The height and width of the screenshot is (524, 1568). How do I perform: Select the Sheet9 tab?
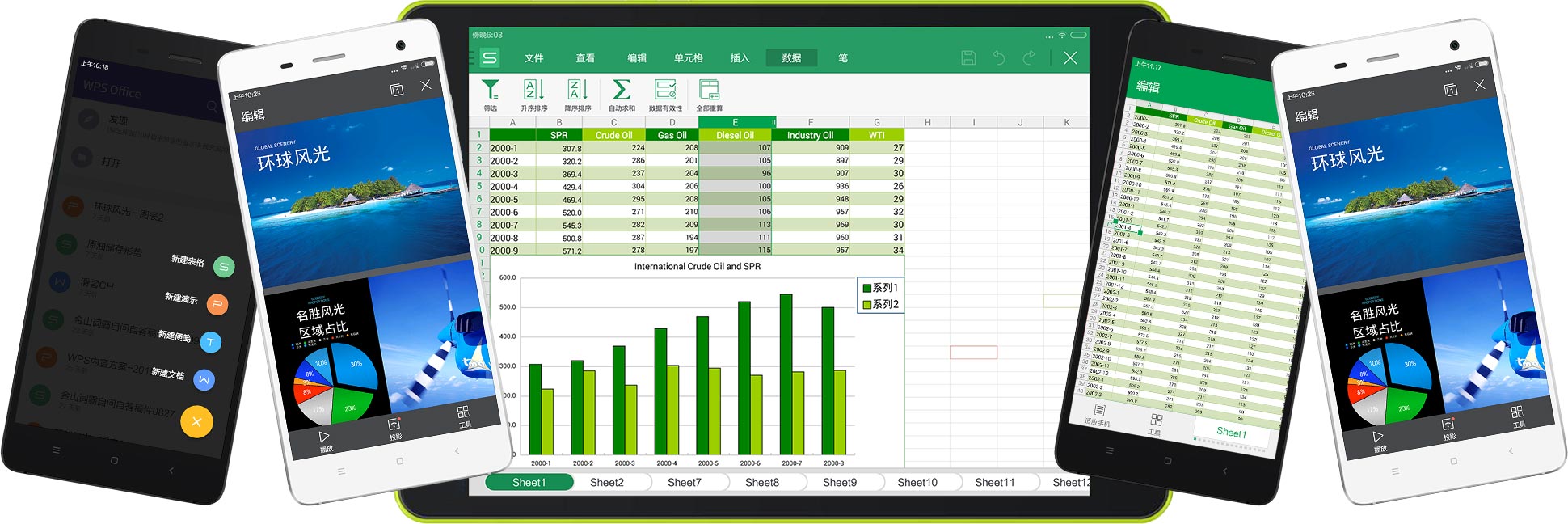839,483
